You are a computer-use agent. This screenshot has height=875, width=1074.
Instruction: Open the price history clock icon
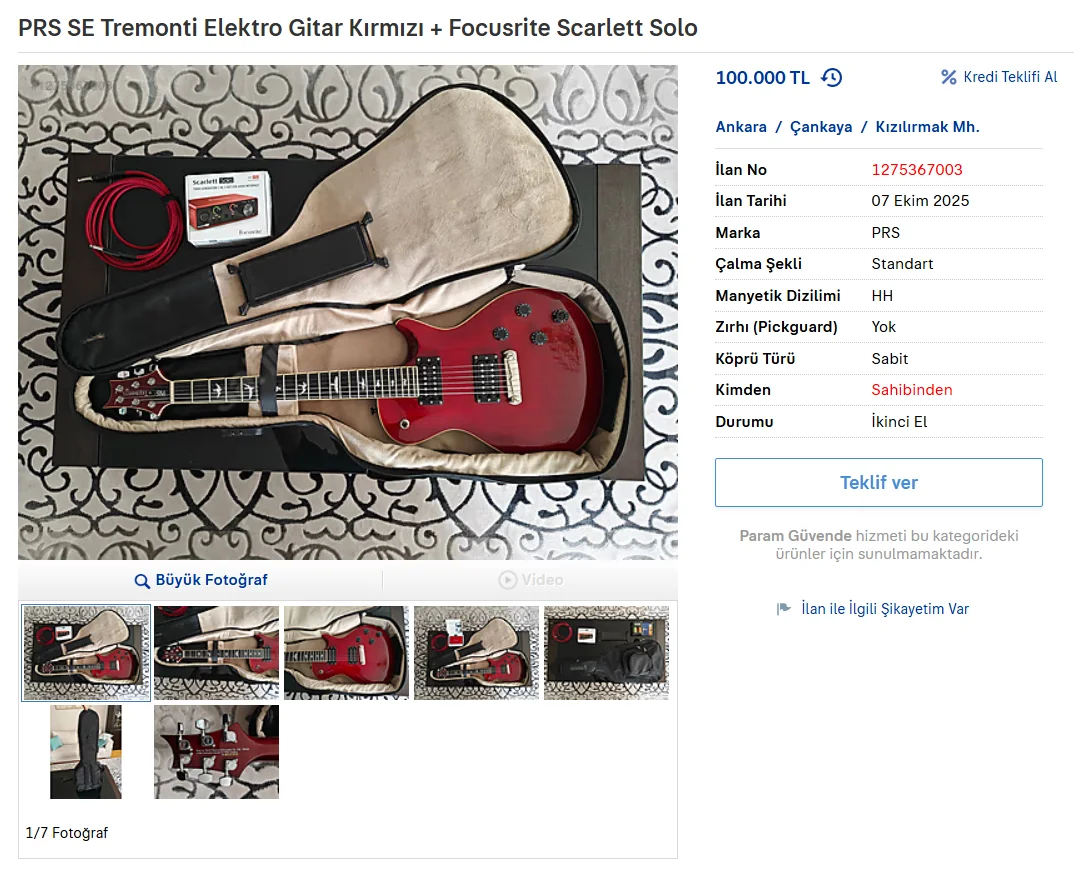[x=832, y=77]
